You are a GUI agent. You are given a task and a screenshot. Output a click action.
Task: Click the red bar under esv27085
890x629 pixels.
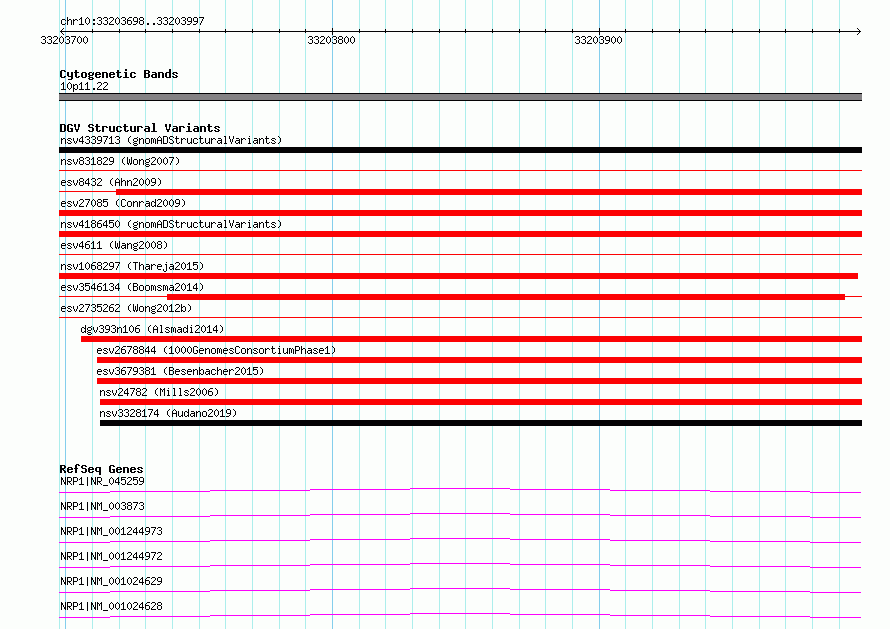[x=460, y=213]
